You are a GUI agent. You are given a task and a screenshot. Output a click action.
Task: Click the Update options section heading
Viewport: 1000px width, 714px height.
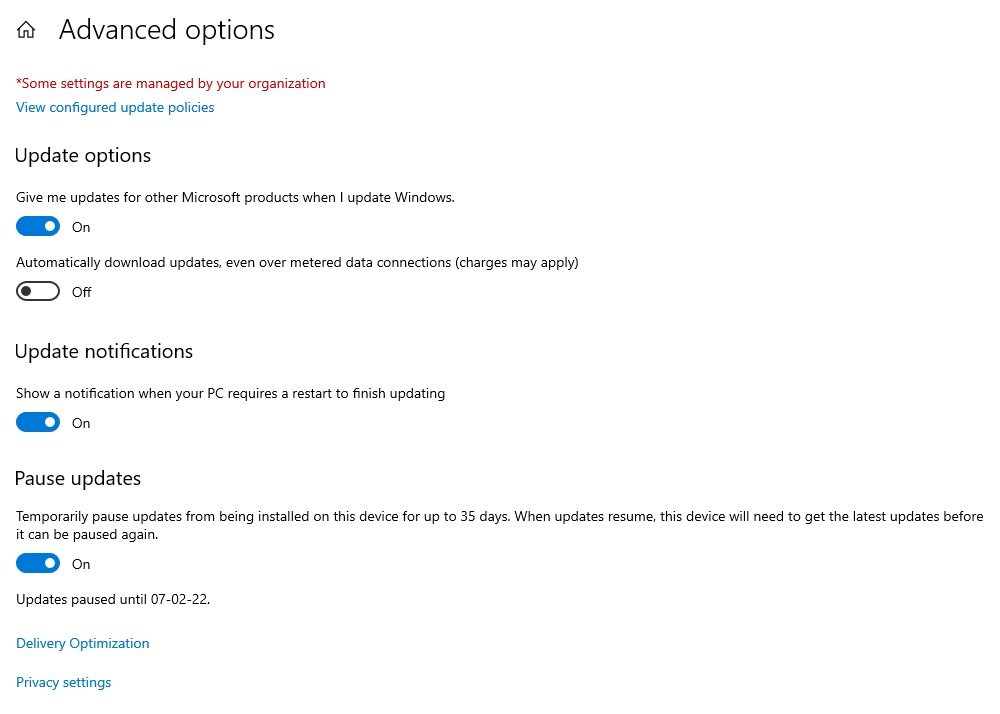pyautogui.click(x=83, y=155)
